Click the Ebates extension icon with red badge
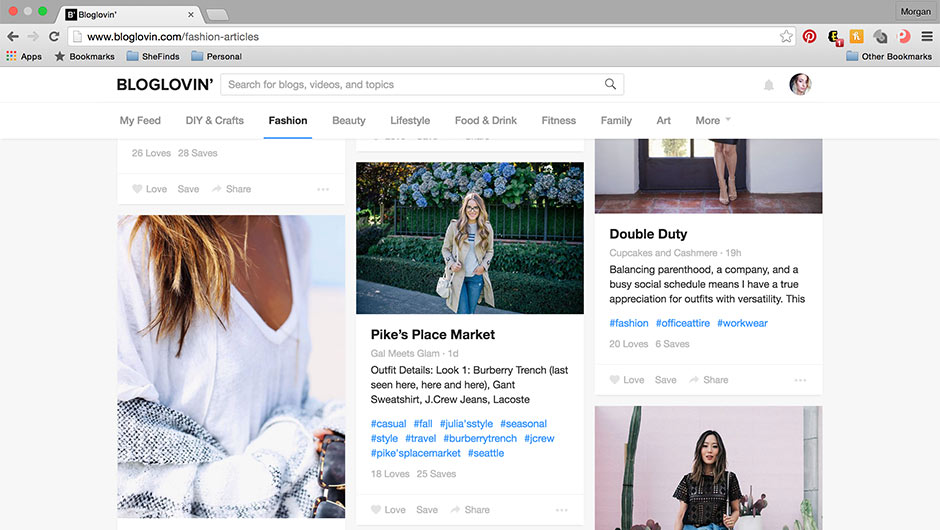This screenshot has width=940, height=530. point(835,37)
